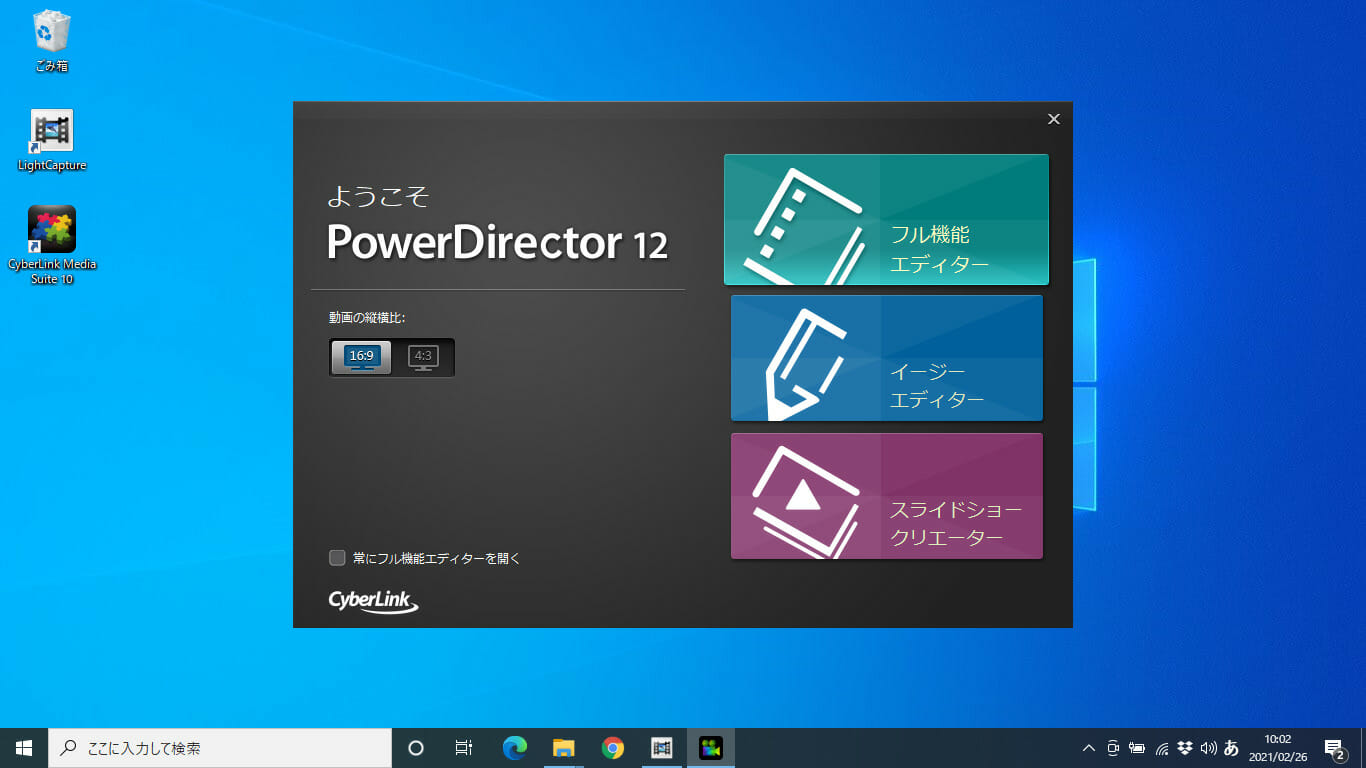Open the Windows Start menu

pos(24,748)
